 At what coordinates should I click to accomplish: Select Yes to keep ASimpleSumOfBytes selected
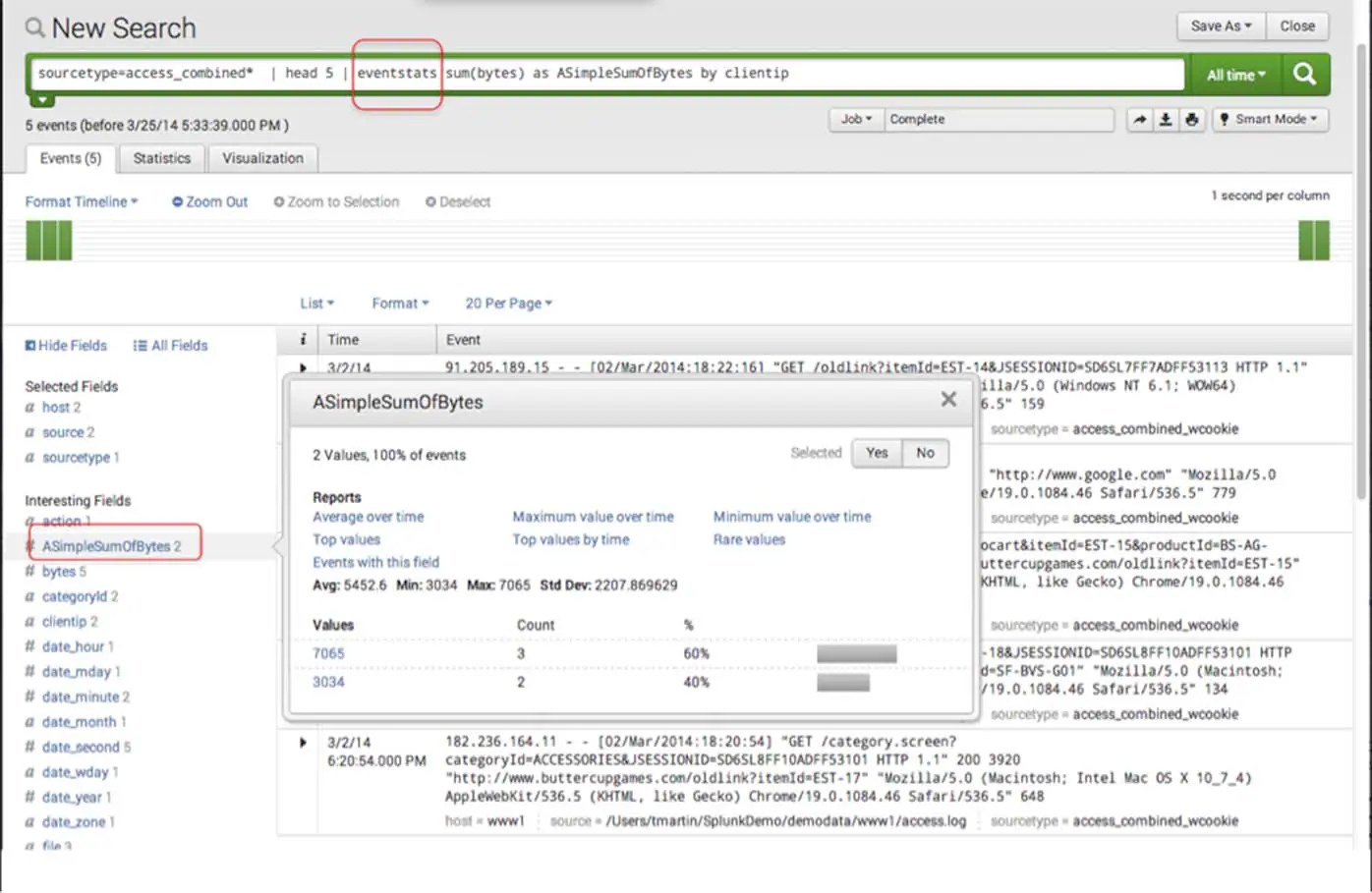[876, 453]
